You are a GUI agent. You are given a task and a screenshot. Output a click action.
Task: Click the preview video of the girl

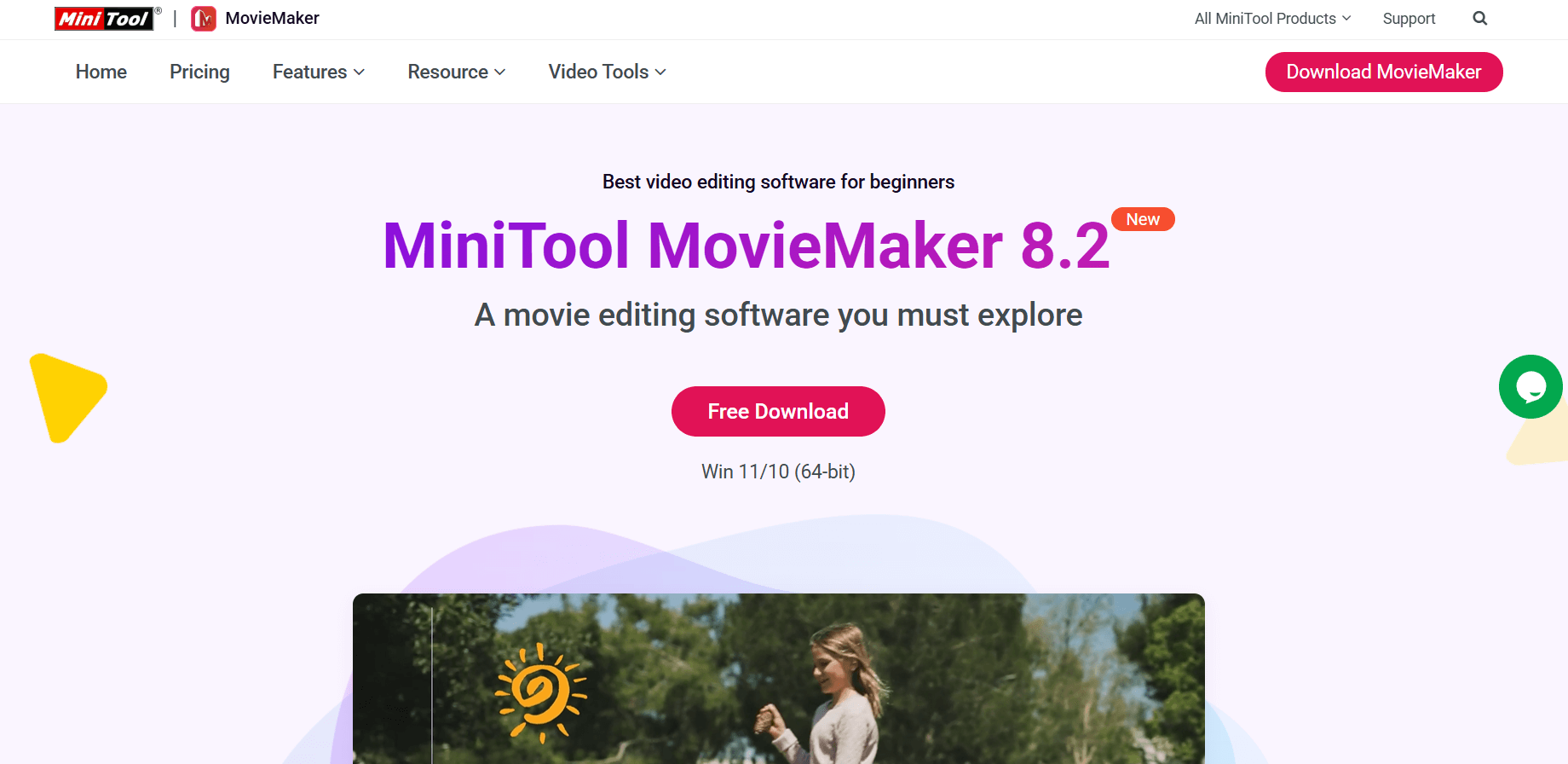tap(779, 679)
